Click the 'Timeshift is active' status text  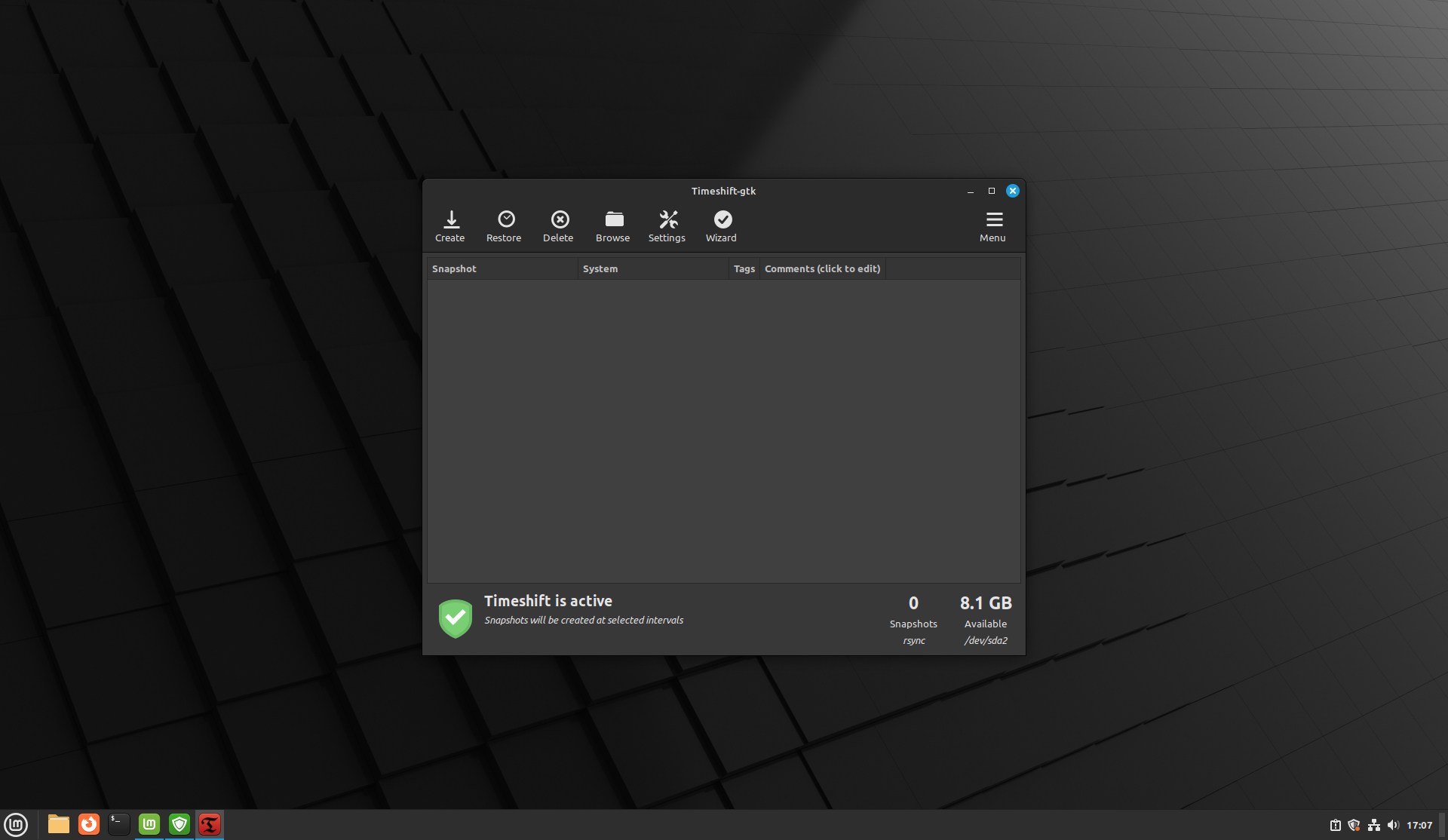tap(548, 601)
